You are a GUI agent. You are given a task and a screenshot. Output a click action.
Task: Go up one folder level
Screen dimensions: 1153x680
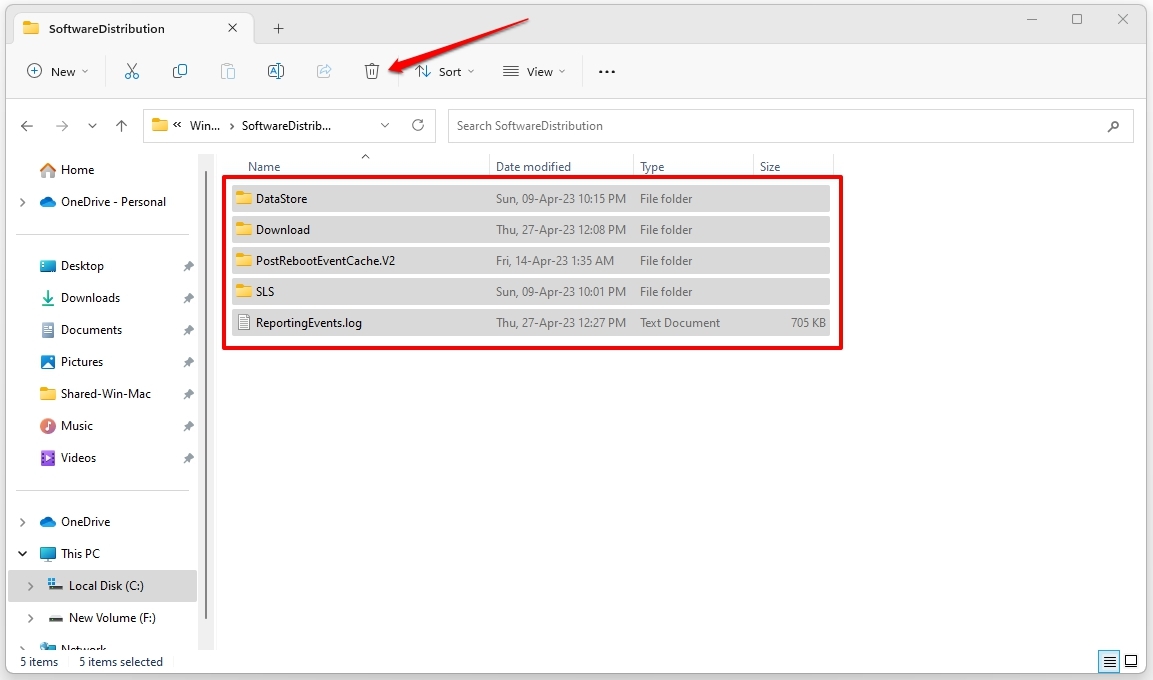[121, 126]
